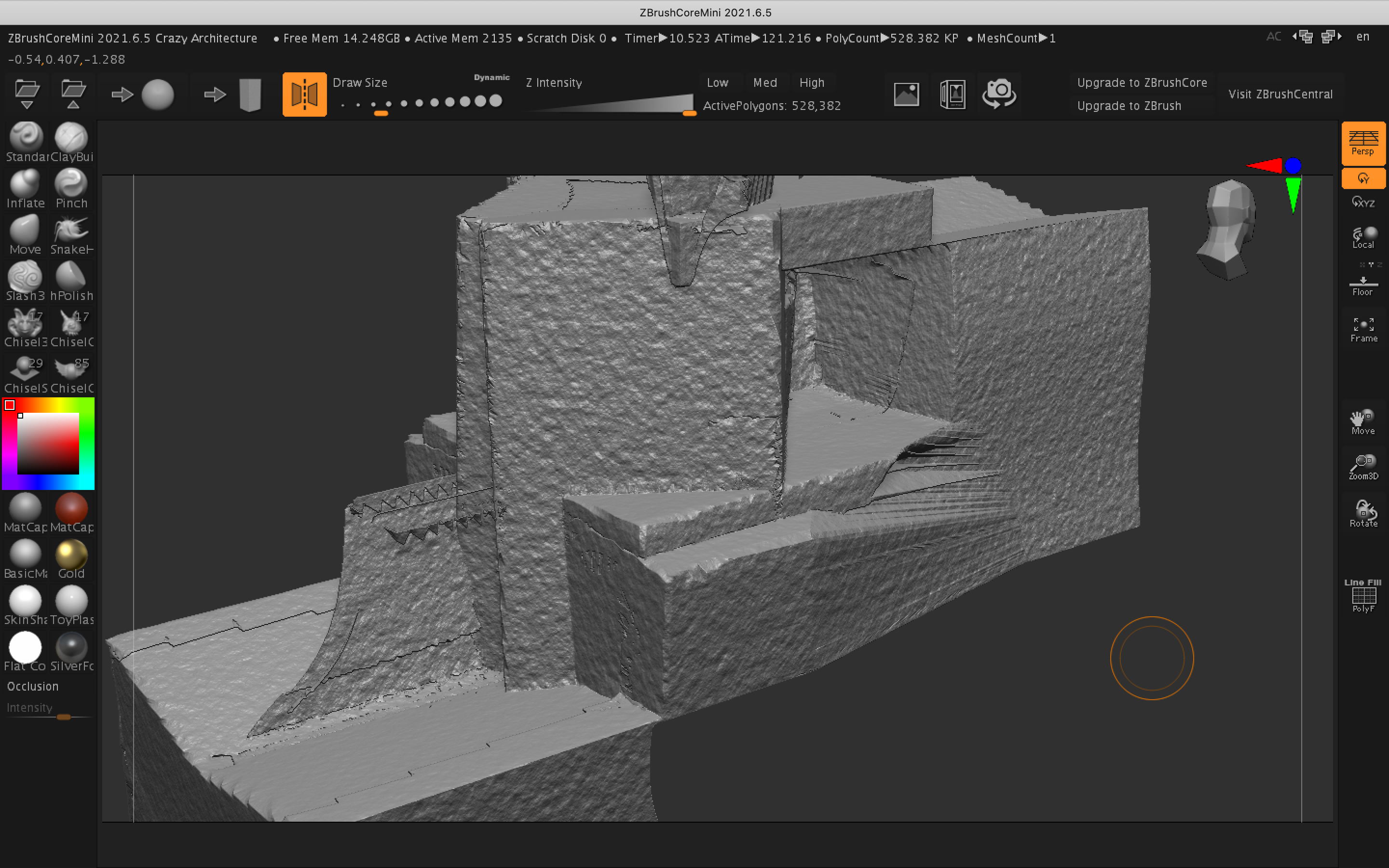Click the Zoom3D navigation button
This screenshot has height=868, width=1389.
pyautogui.click(x=1363, y=467)
